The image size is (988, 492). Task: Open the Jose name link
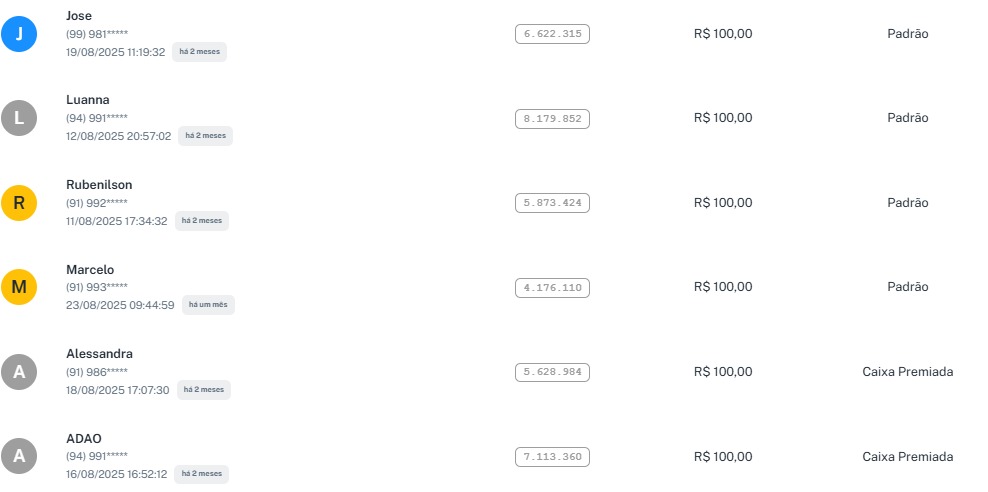point(79,16)
